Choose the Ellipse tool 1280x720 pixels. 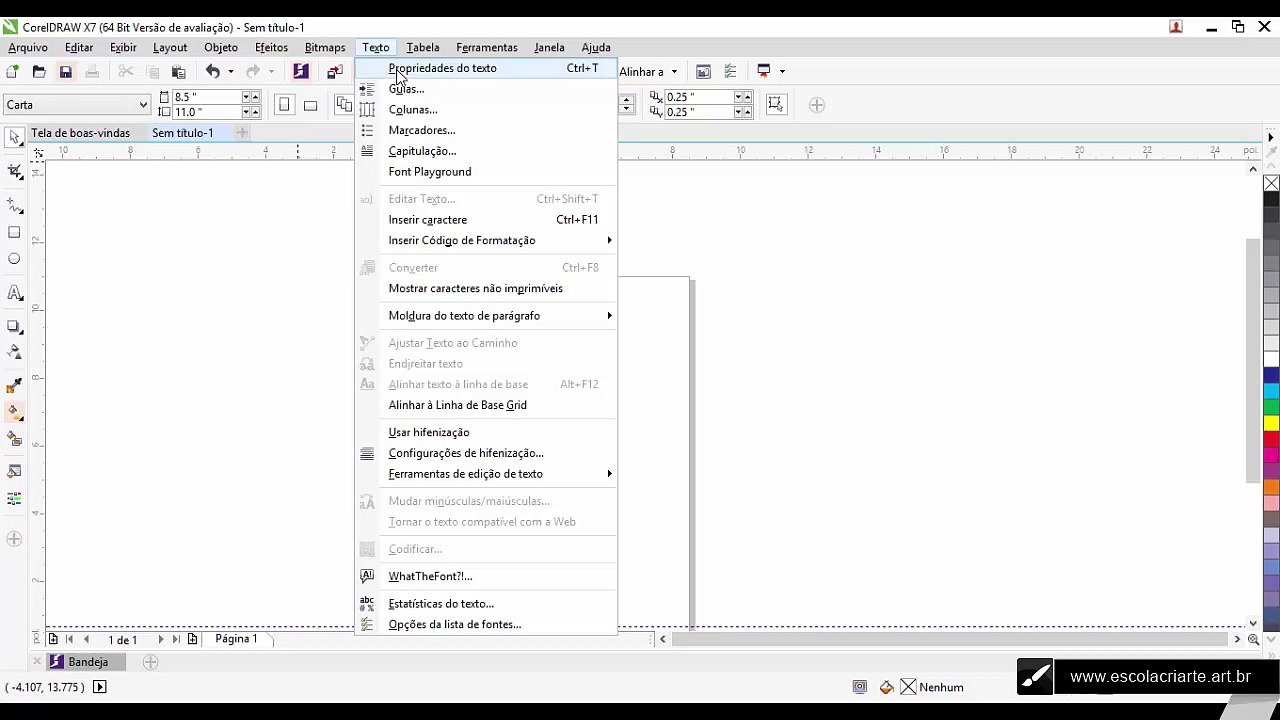[14, 259]
